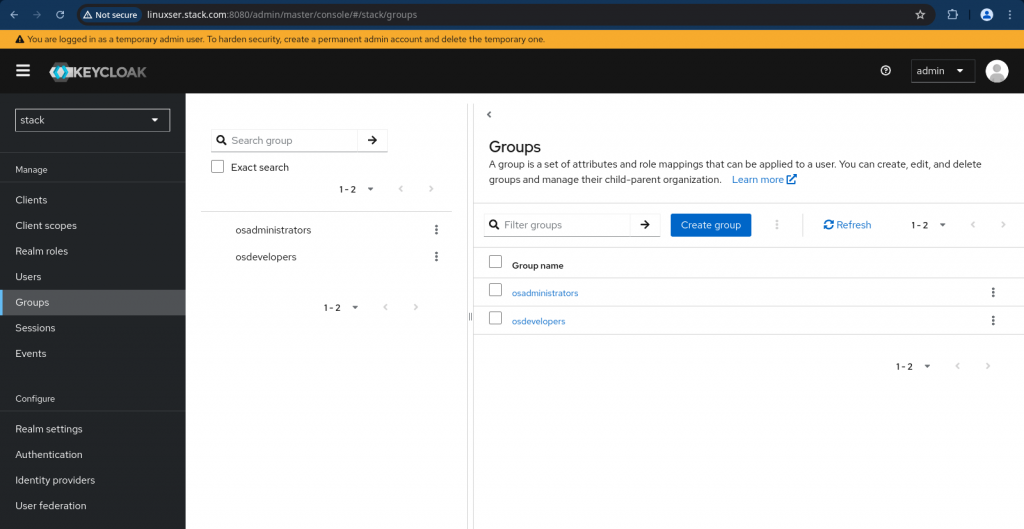This screenshot has height=529, width=1024.
Task: Open the pagination dropdown beside Refresh
Action: click(x=929, y=225)
